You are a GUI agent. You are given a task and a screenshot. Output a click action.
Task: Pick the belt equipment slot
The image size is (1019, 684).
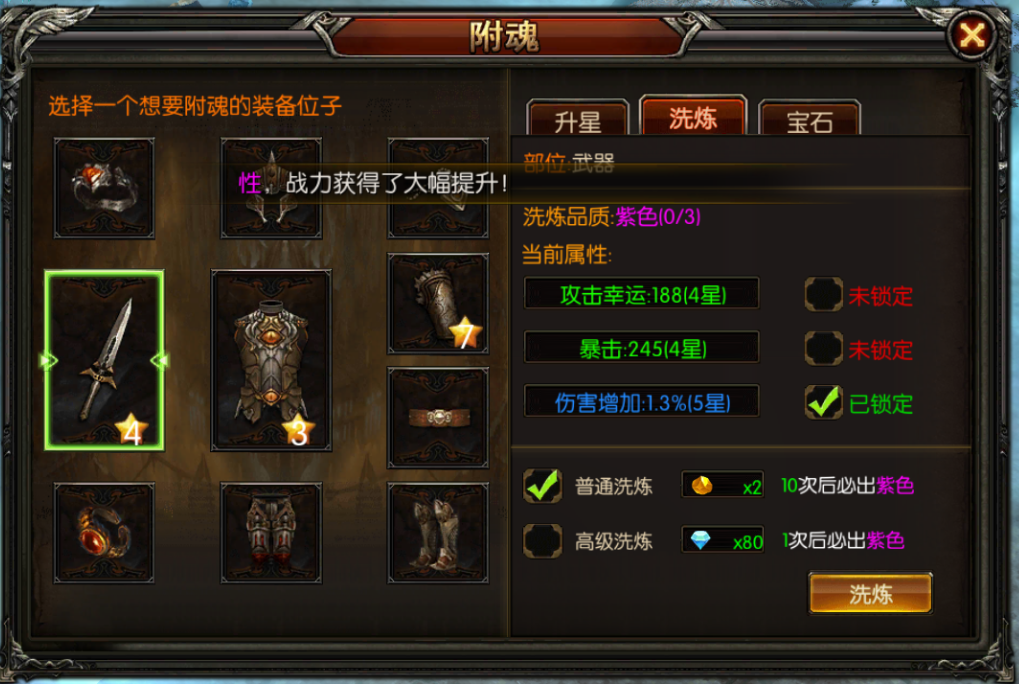(438, 418)
